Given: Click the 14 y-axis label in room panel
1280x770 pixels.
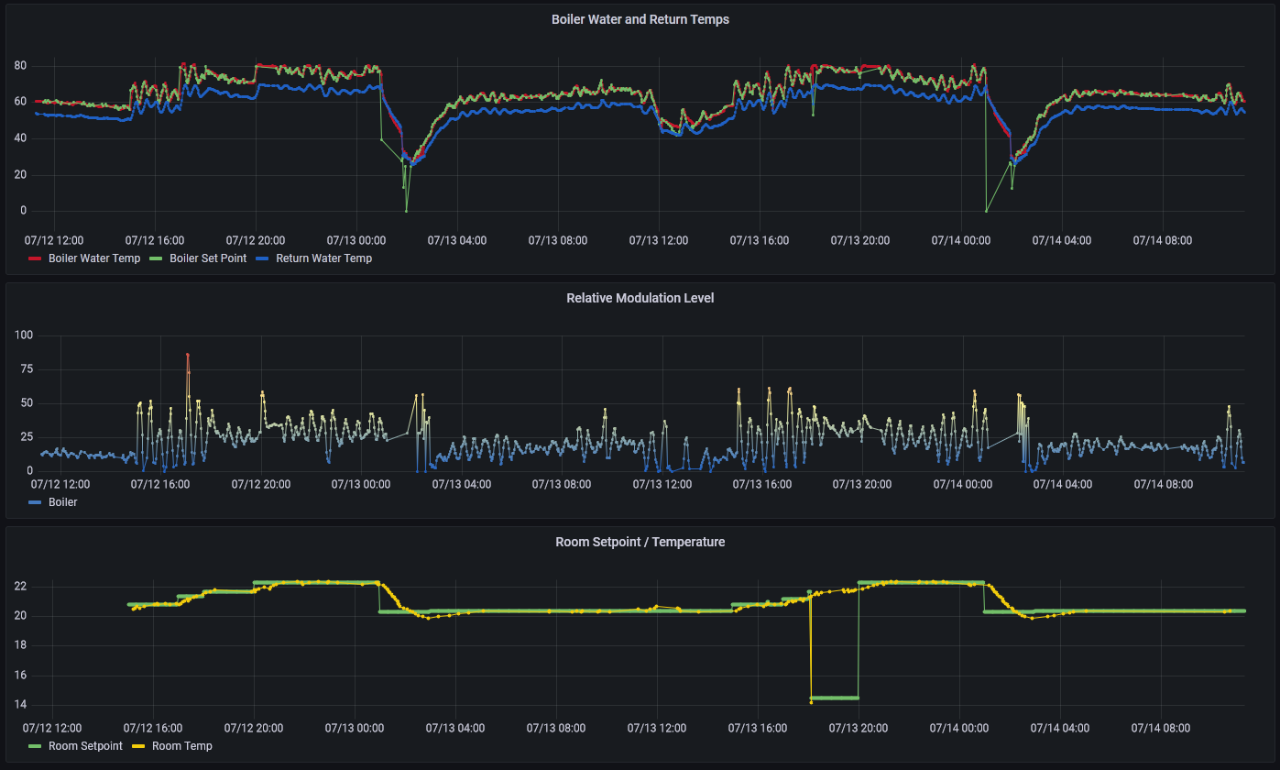Looking at the screenshot, I should point(20,705).
